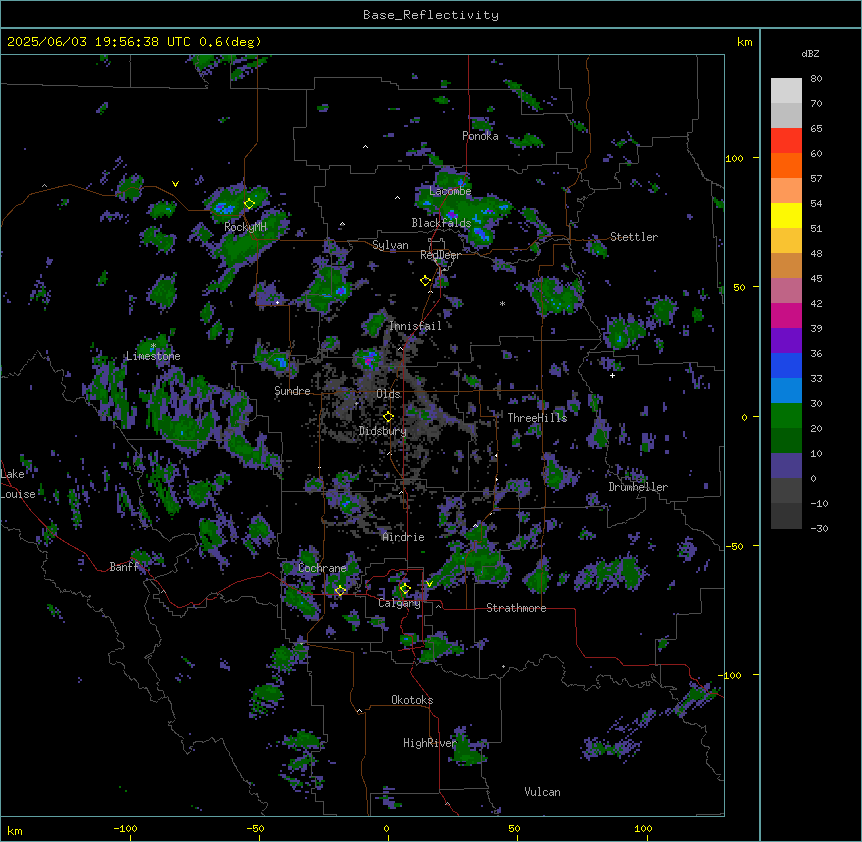Viewport: 862px width, 842px height.
Task: Click the Limestone label
Action: [x=153, y=356]
